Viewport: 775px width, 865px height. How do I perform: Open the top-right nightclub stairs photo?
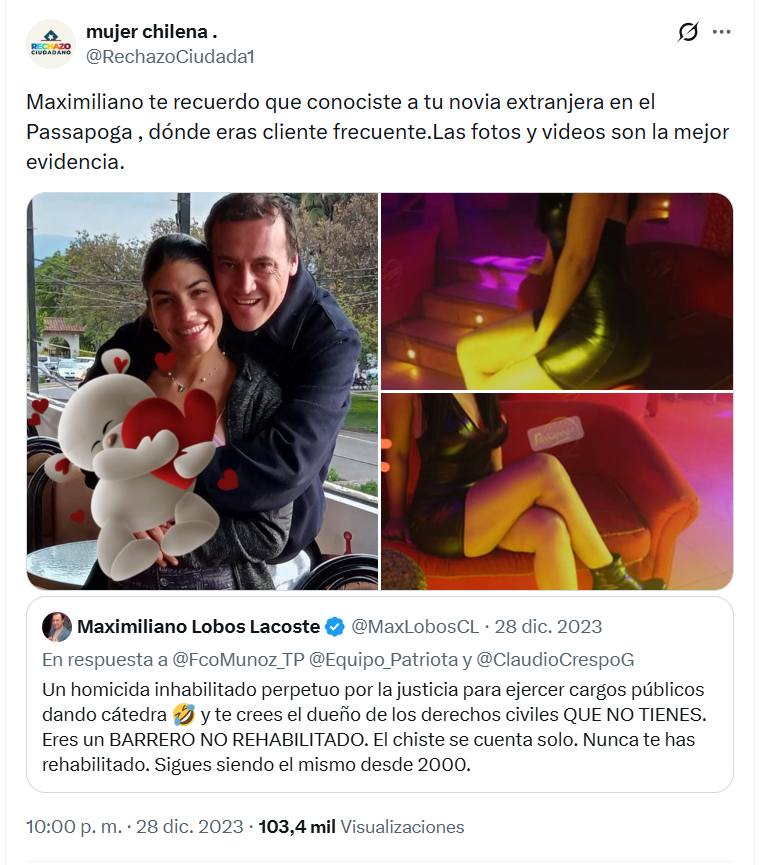[557, 291]
